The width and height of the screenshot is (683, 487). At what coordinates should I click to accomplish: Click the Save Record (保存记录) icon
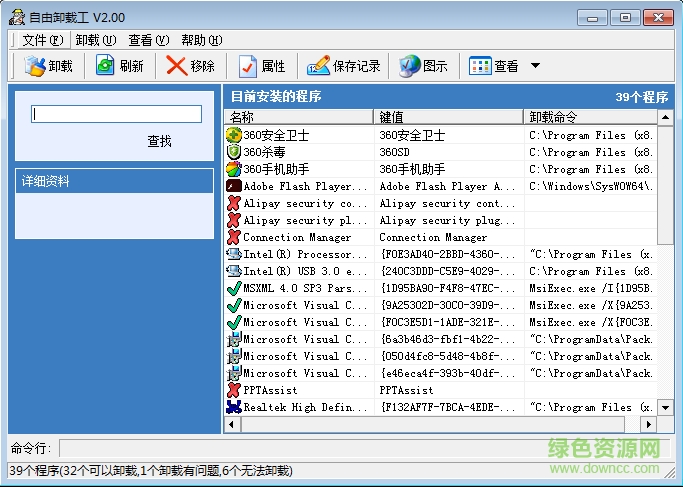click(x=318, y=66)
